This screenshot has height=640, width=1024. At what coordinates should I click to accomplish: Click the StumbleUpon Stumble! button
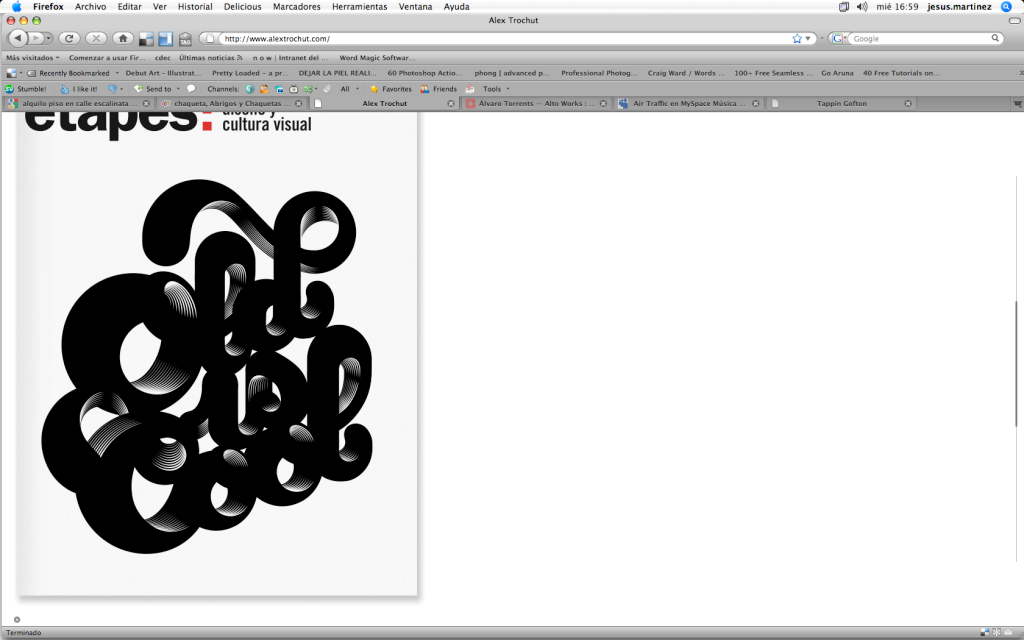pos(26,88)
